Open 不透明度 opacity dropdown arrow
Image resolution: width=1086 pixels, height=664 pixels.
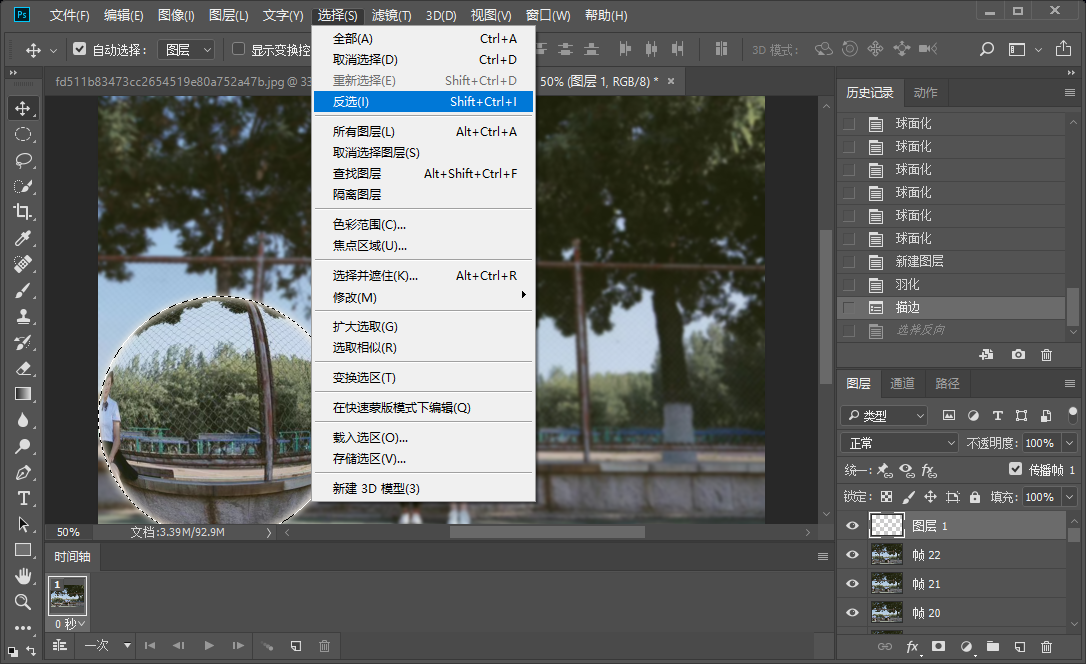(x=1070, y=443)
